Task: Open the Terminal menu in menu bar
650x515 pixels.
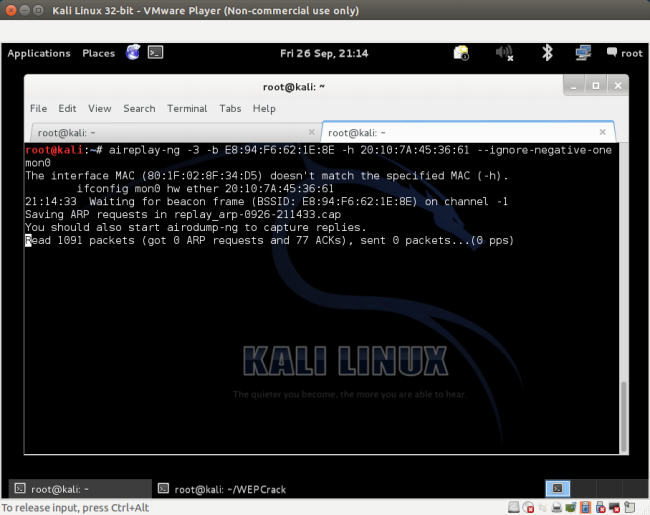Action: point(187,108)
